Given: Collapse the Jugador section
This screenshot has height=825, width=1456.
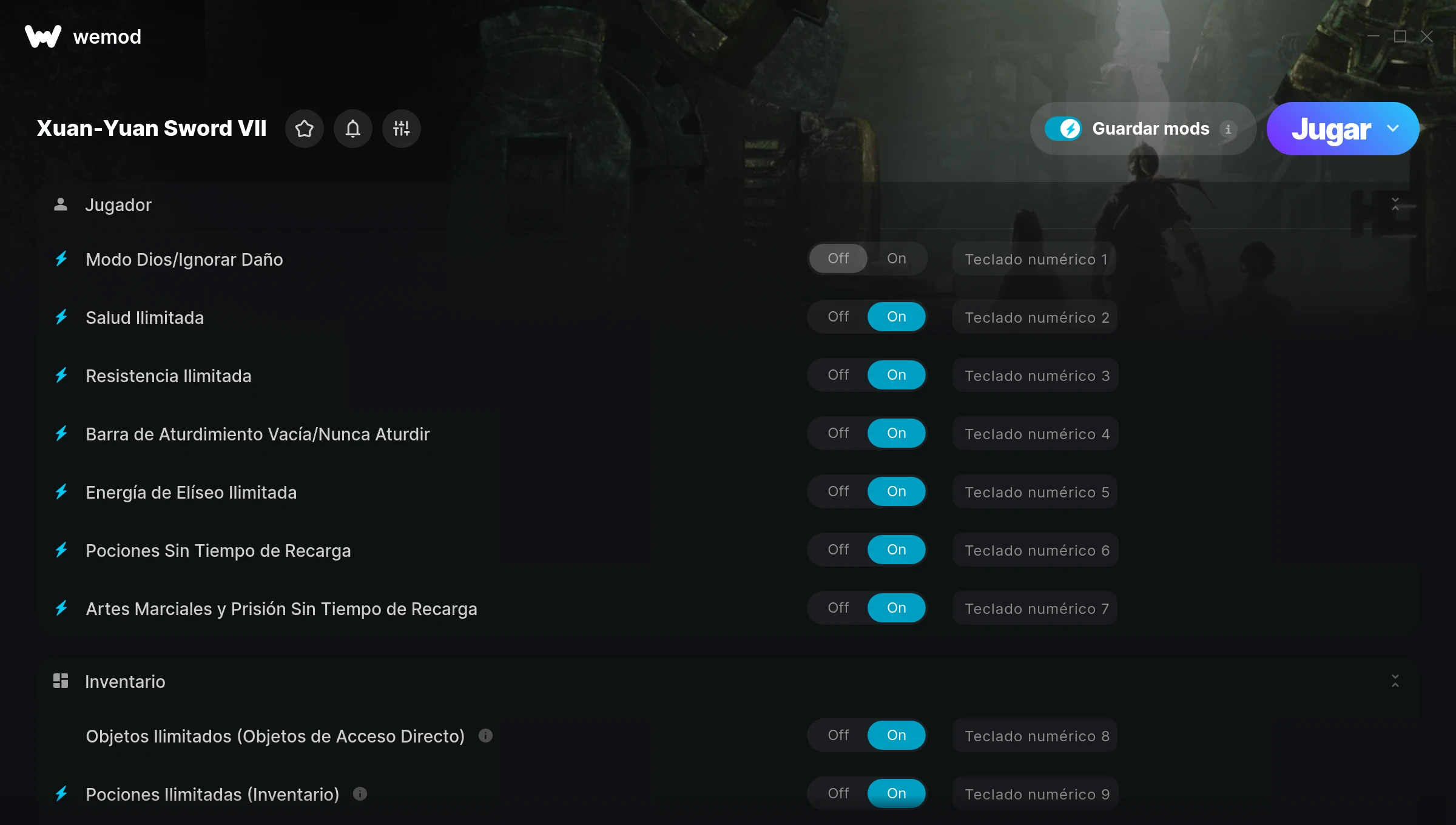Looking at the screenshot, I should (1395, 204).
